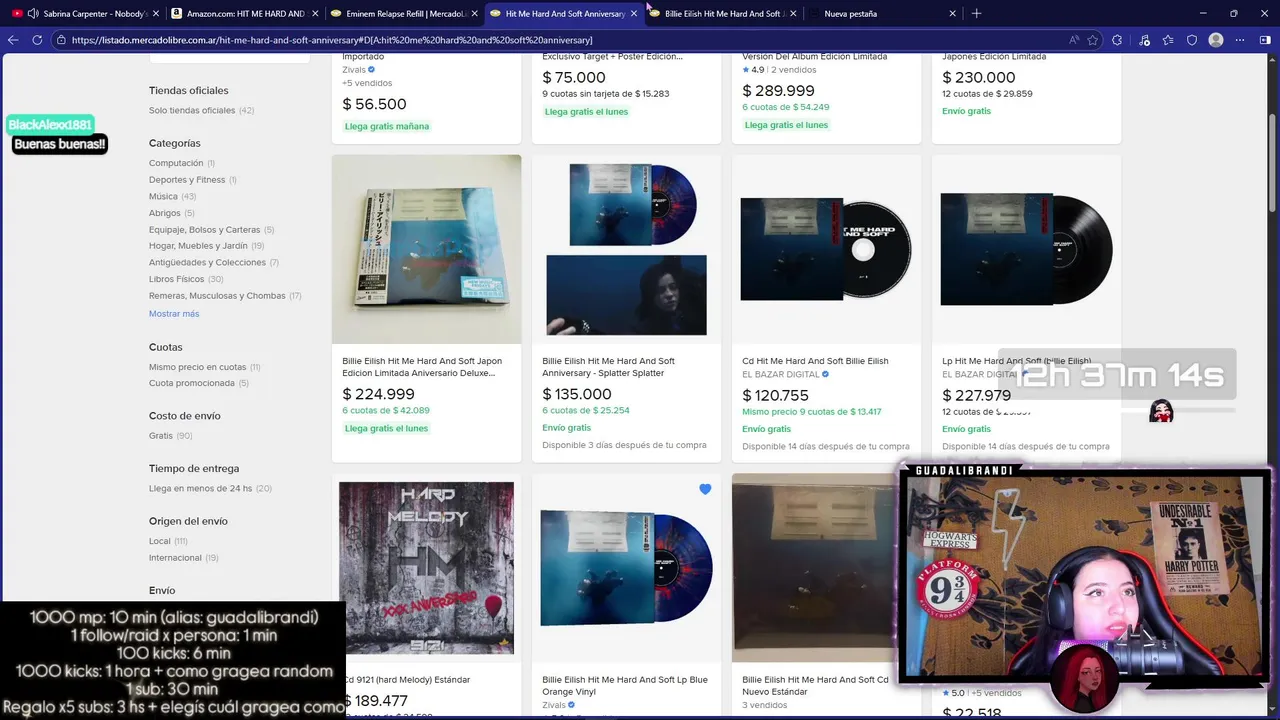Close the Nueva pestaña tab
Screen dimensions: 1280x720
952,13
